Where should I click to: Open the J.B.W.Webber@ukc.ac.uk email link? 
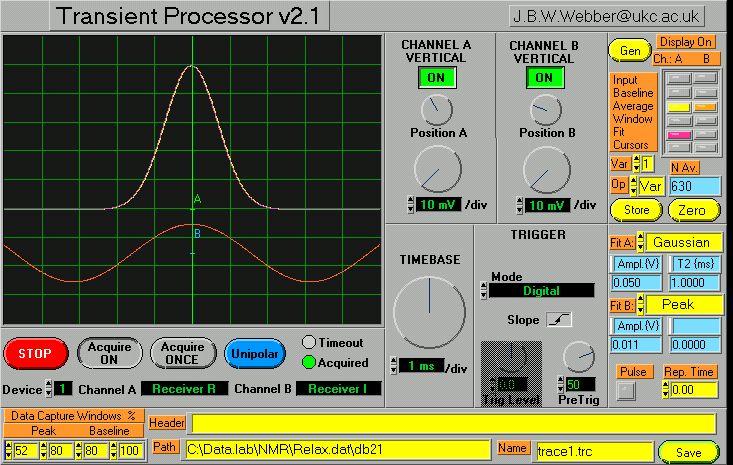[606, 17]
